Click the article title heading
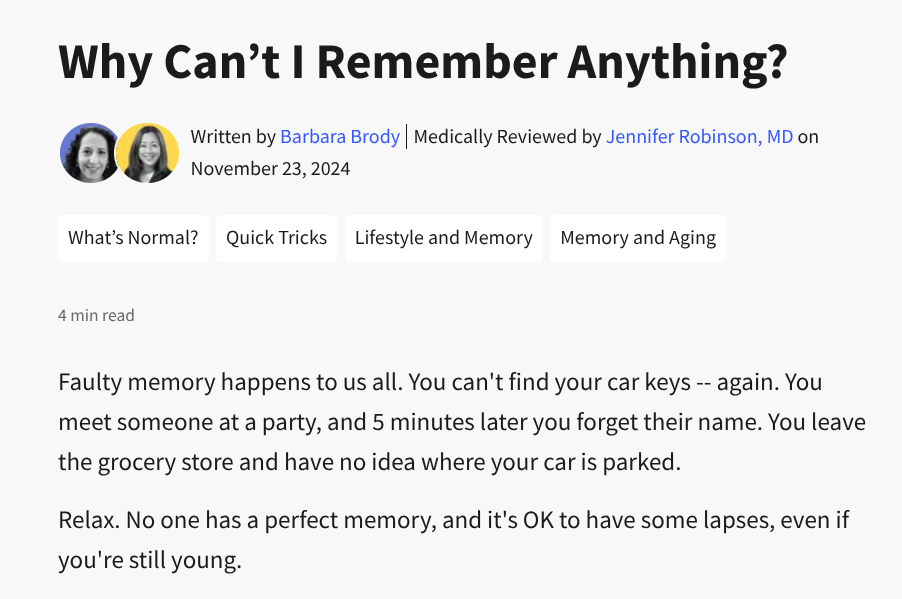Image resolution: width=902 pixels, height=599 pixels. click(422, 63)
